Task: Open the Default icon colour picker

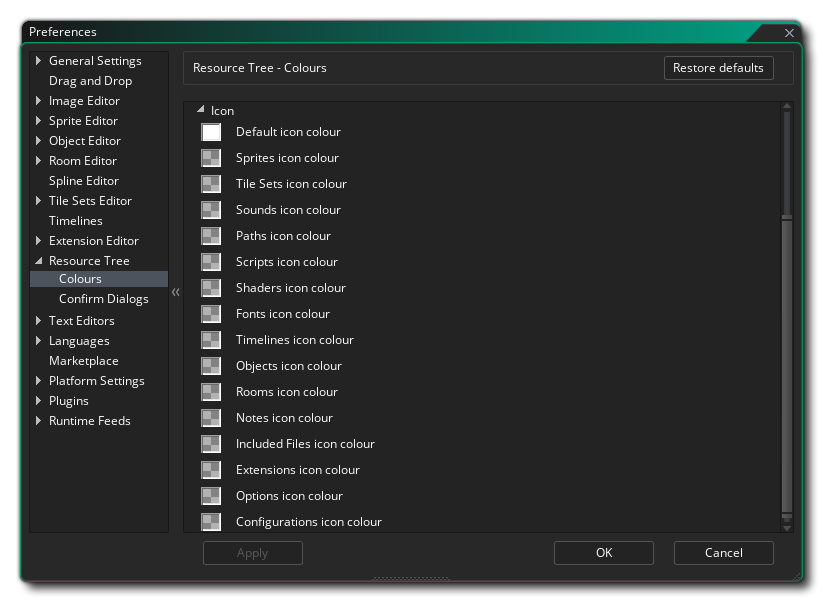Action: coord(211,131)
